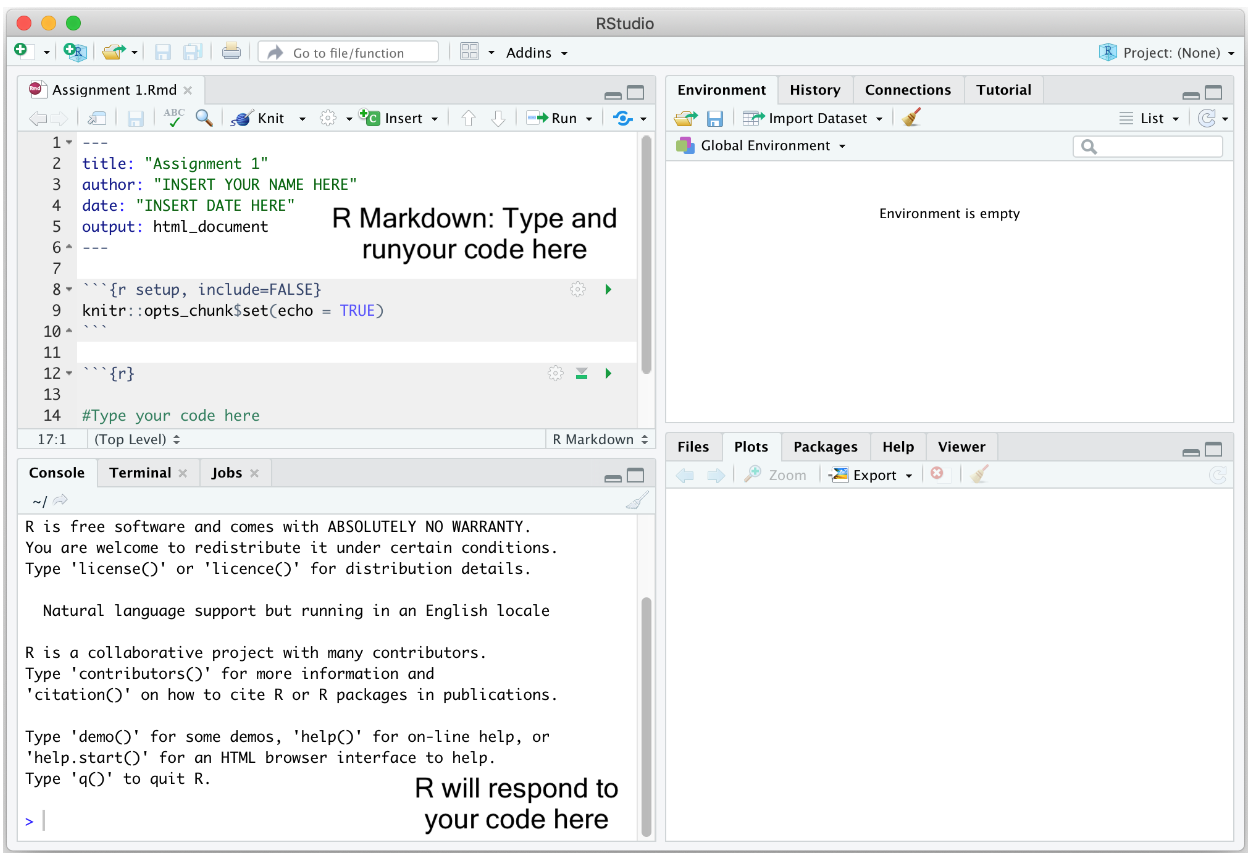Go to next section down arrow

click(x=498, y=118)
